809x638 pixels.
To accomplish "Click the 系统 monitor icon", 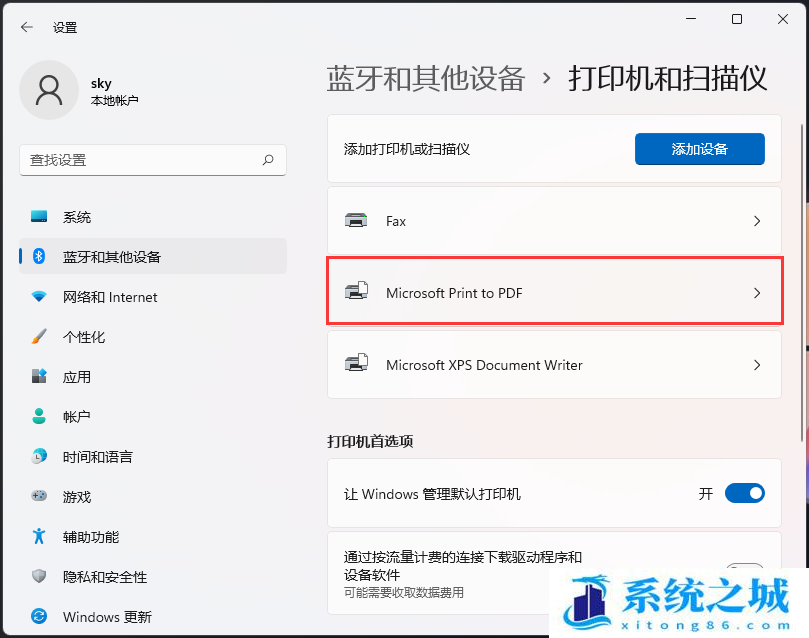I will 39,217.
